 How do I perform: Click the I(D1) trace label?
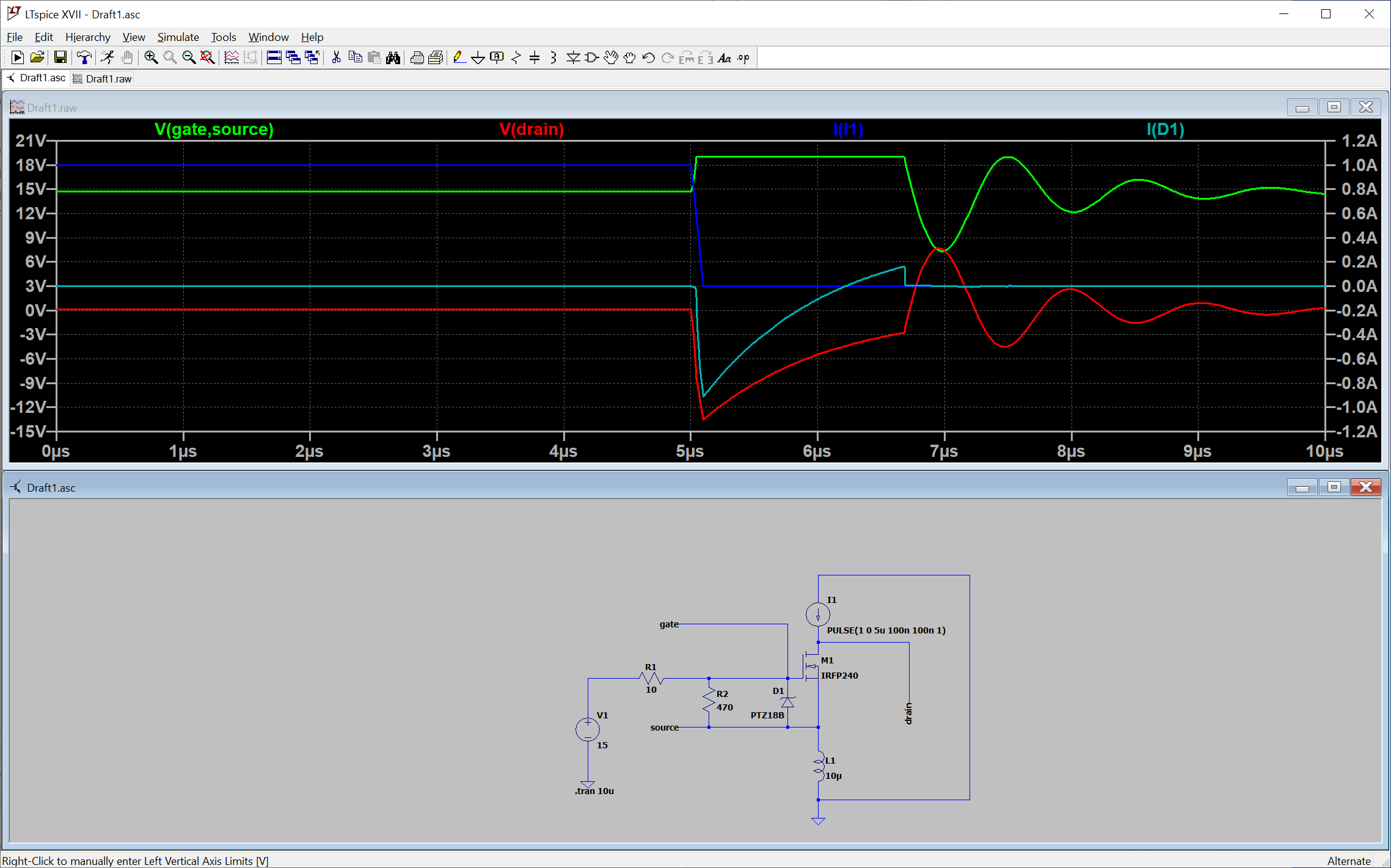tap(1165, 129)
